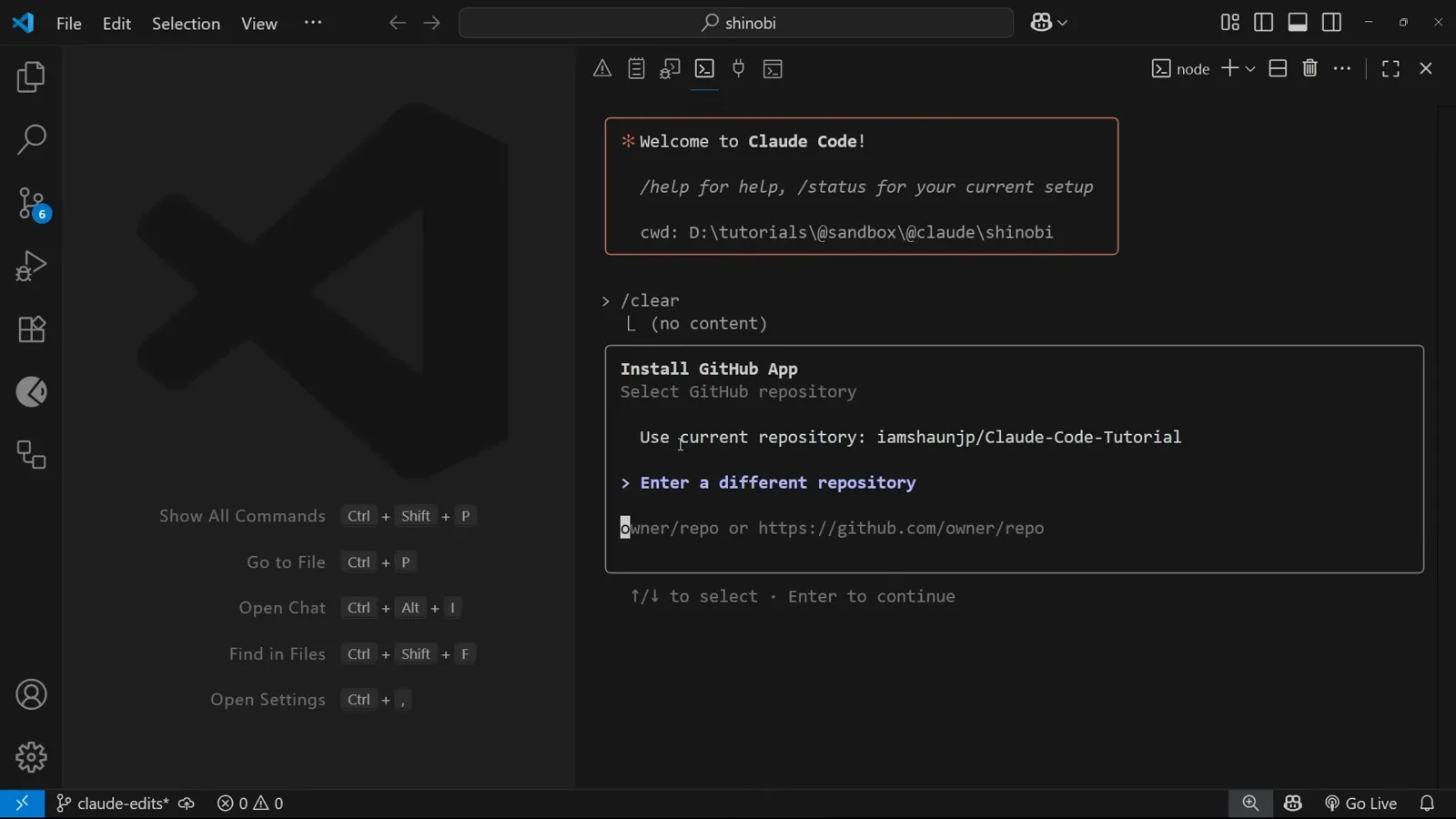Click the claude-edits* branch in status bar
This screenshot has width=1456, height=819.
112,804
